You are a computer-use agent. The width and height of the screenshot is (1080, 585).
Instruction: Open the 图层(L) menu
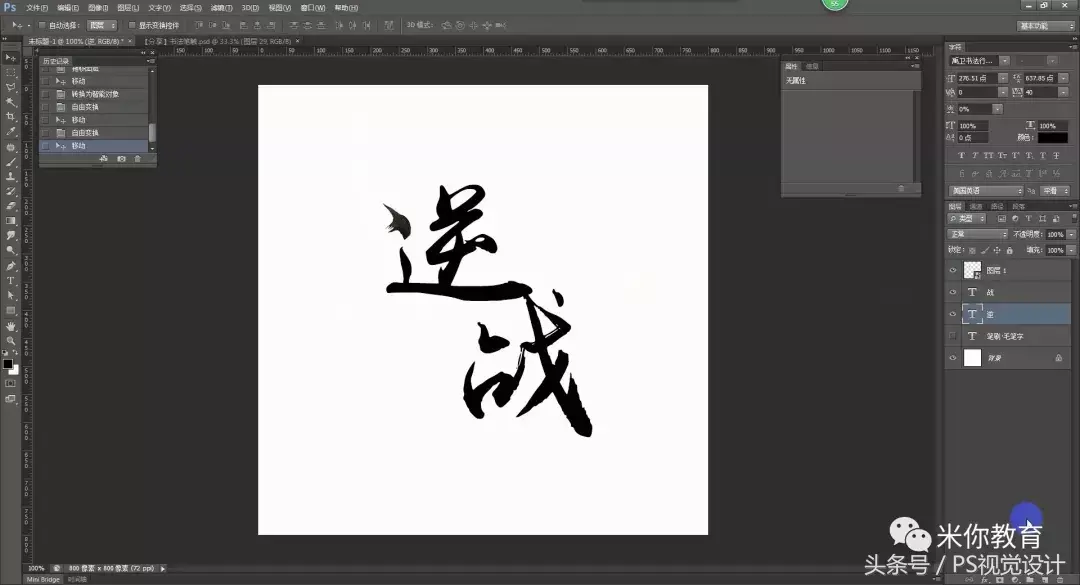(x=128, y=8)
